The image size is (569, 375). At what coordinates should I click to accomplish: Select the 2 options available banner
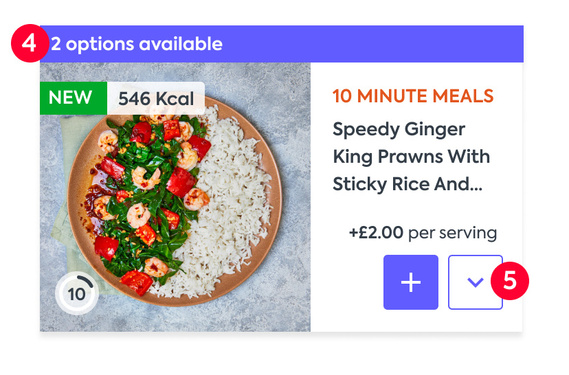(282, 44)
